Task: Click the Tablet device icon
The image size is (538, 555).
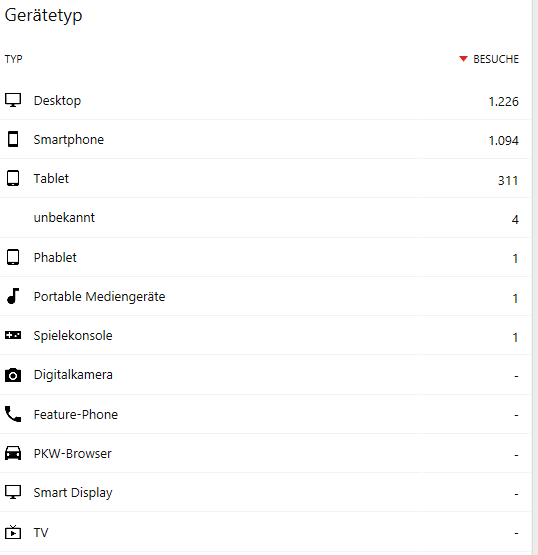Action: [13, 178]
